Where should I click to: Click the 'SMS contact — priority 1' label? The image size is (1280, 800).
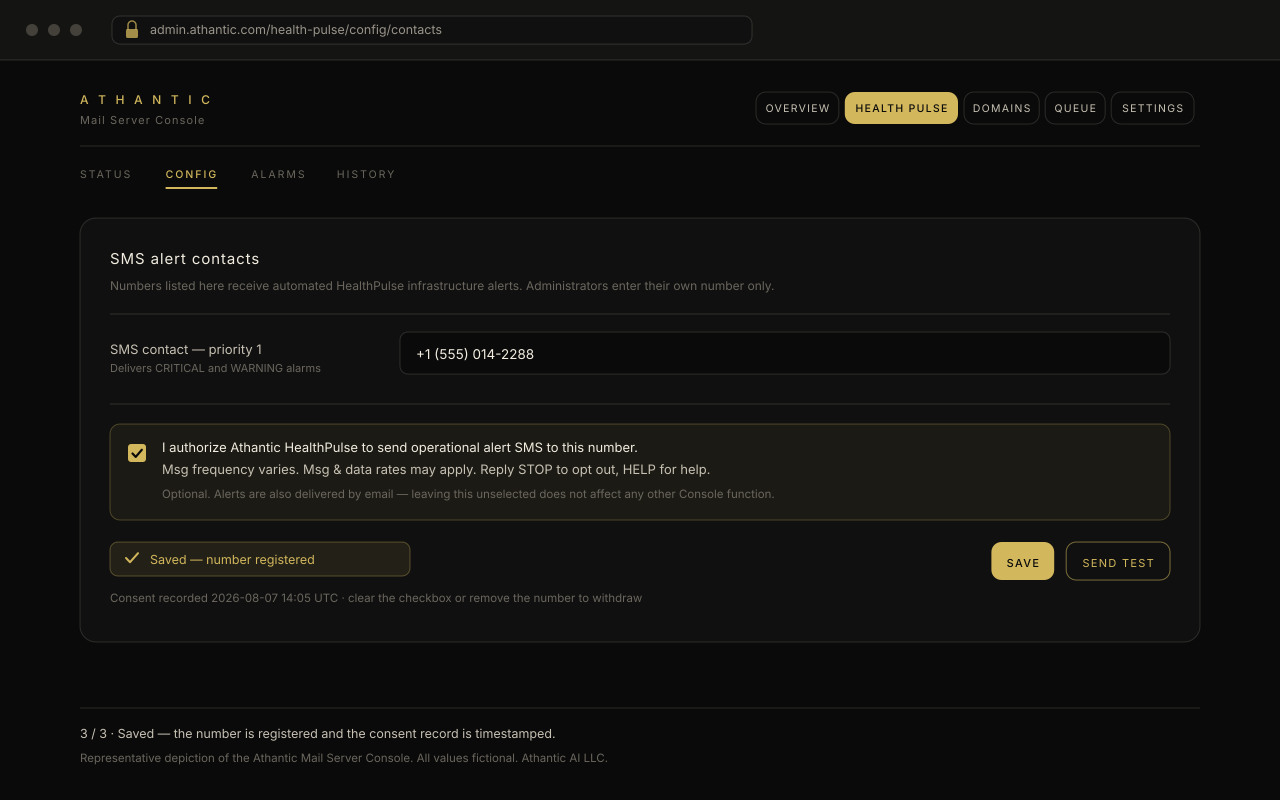pos(186,349)
